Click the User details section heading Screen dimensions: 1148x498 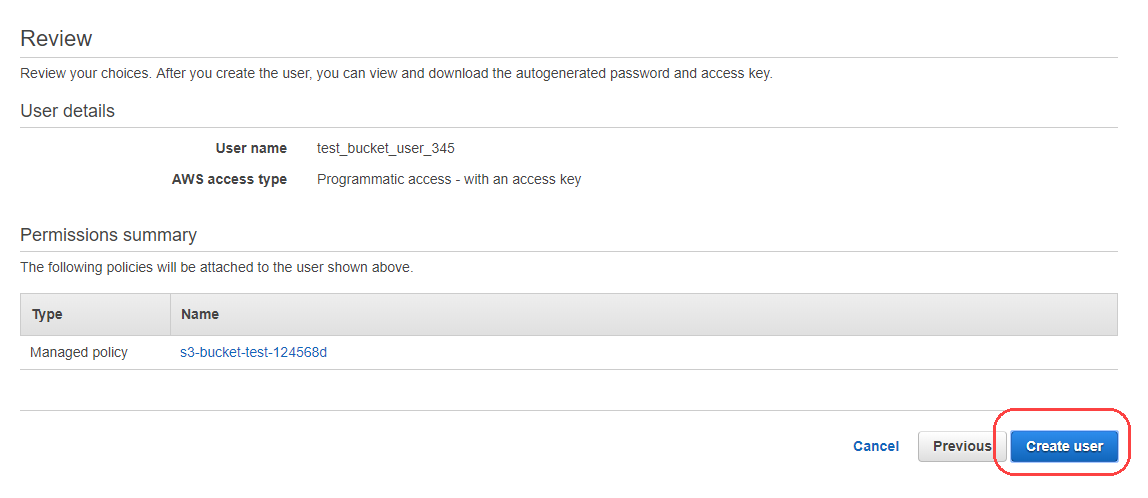67,111
